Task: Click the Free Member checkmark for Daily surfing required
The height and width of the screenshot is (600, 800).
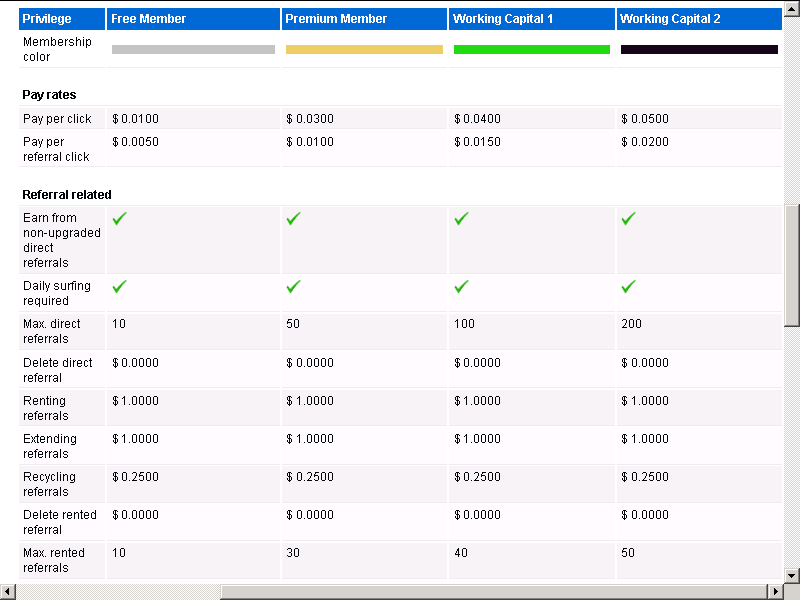Action: coord(119,286)
